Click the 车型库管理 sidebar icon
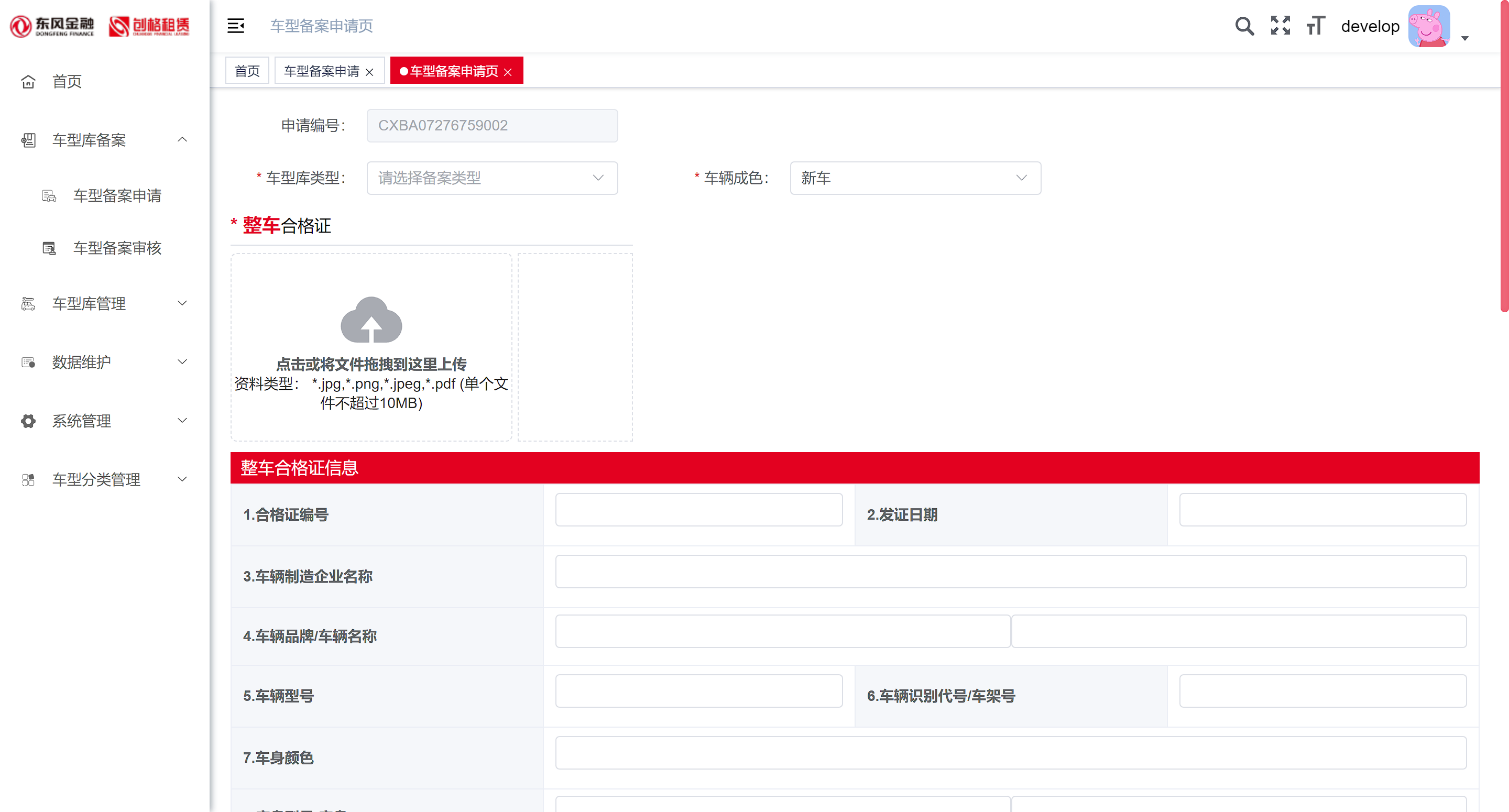Image resolution: width=1509 pixels, height=812 pixels. tap(28, 303)
